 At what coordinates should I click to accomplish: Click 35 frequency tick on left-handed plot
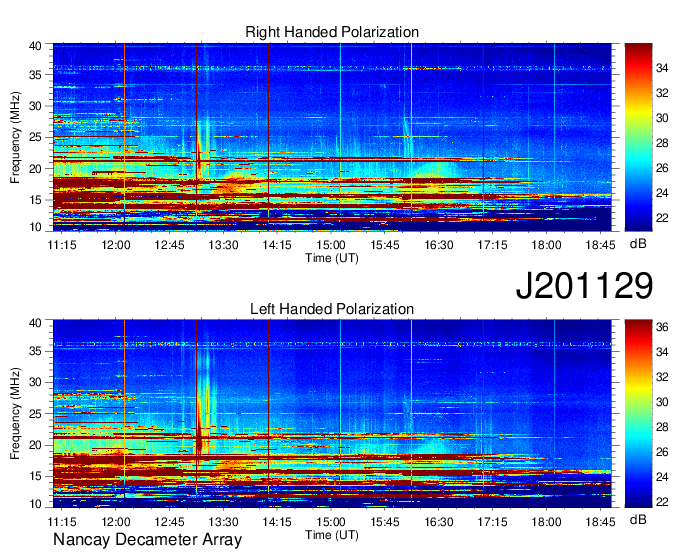(35, 351)
